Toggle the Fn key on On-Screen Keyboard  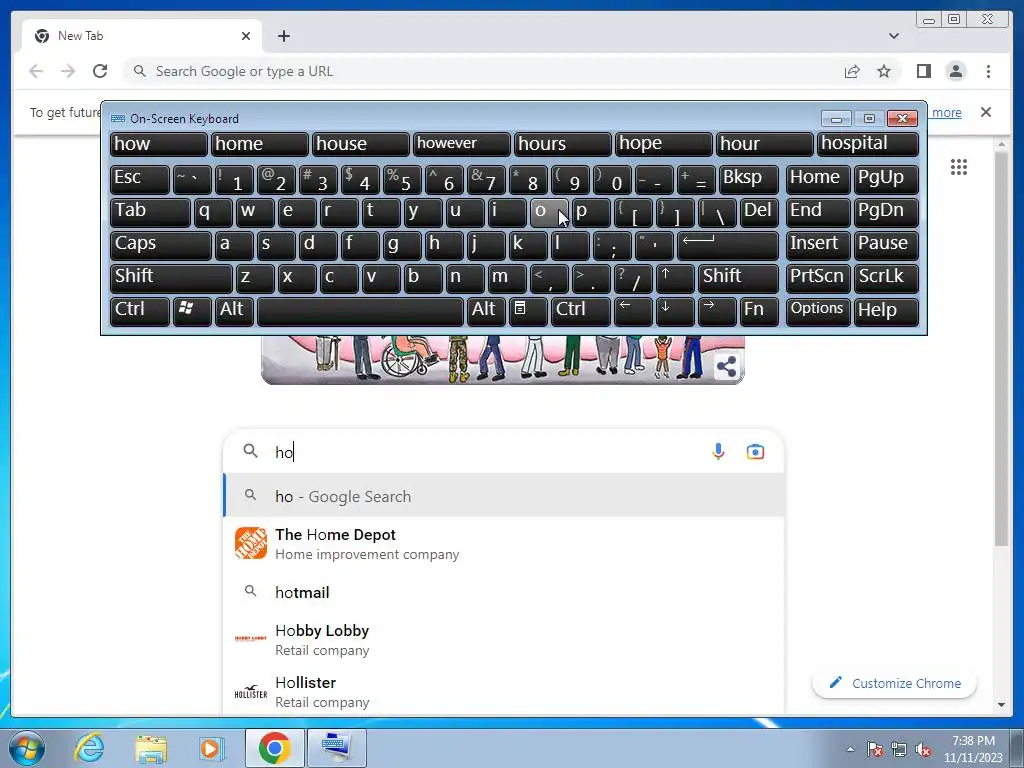[759, 310]
